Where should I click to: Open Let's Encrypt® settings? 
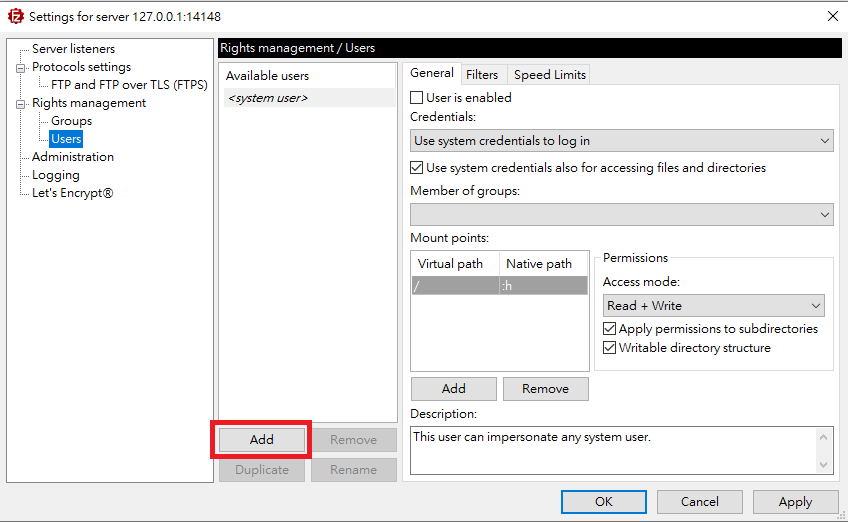[72, 193]
